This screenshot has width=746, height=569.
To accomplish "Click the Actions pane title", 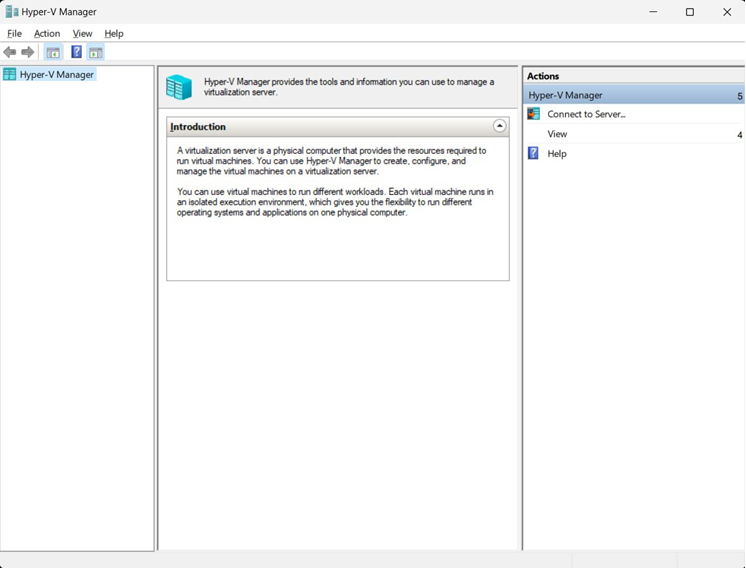I will [543, 76].
